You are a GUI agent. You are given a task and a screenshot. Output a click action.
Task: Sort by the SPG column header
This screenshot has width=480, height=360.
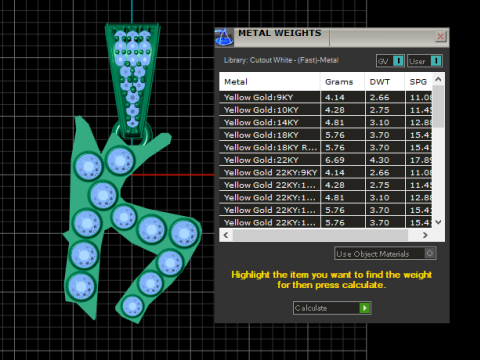(419, 82)
